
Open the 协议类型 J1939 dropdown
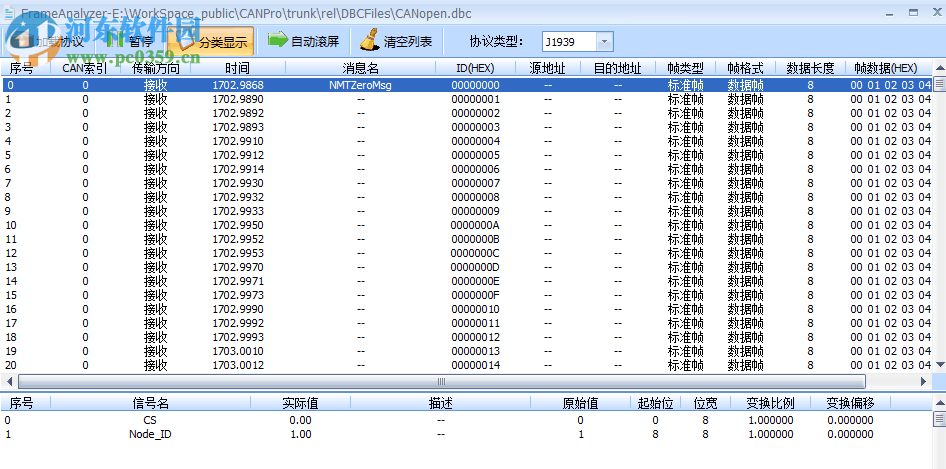click(x=605, y=42)
